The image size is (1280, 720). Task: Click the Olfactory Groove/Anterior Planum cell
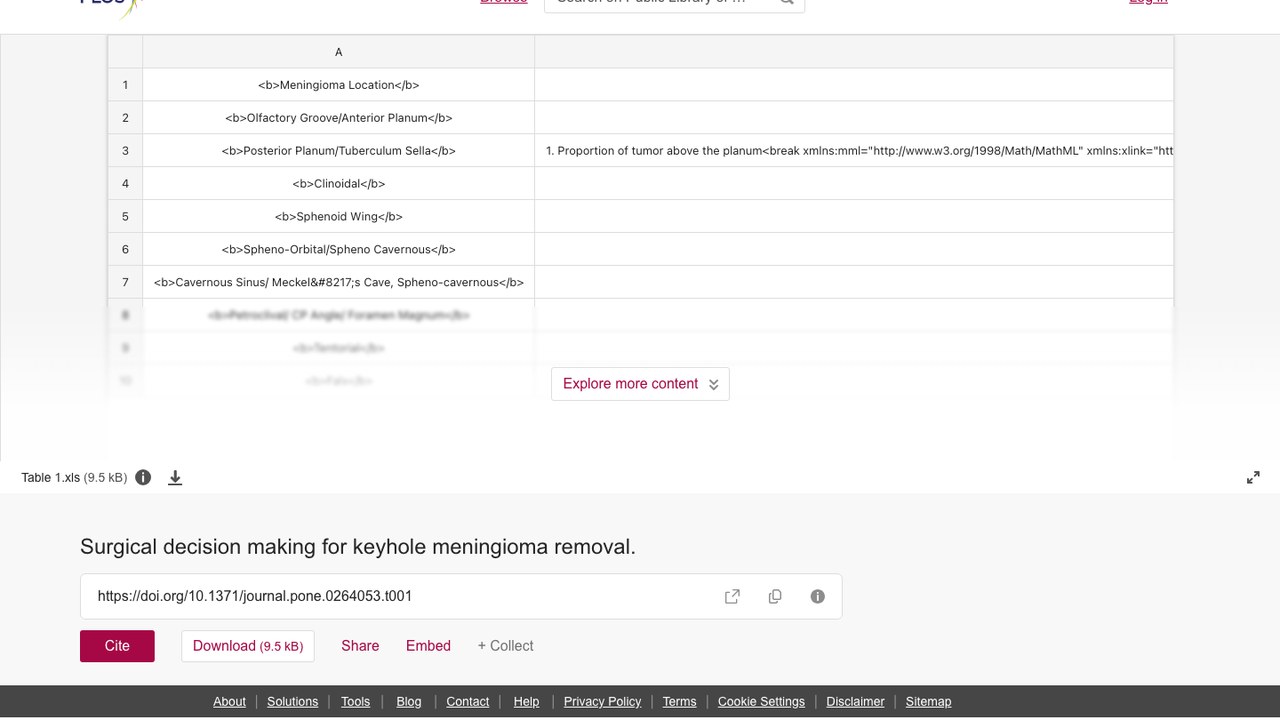pos(338,118)
